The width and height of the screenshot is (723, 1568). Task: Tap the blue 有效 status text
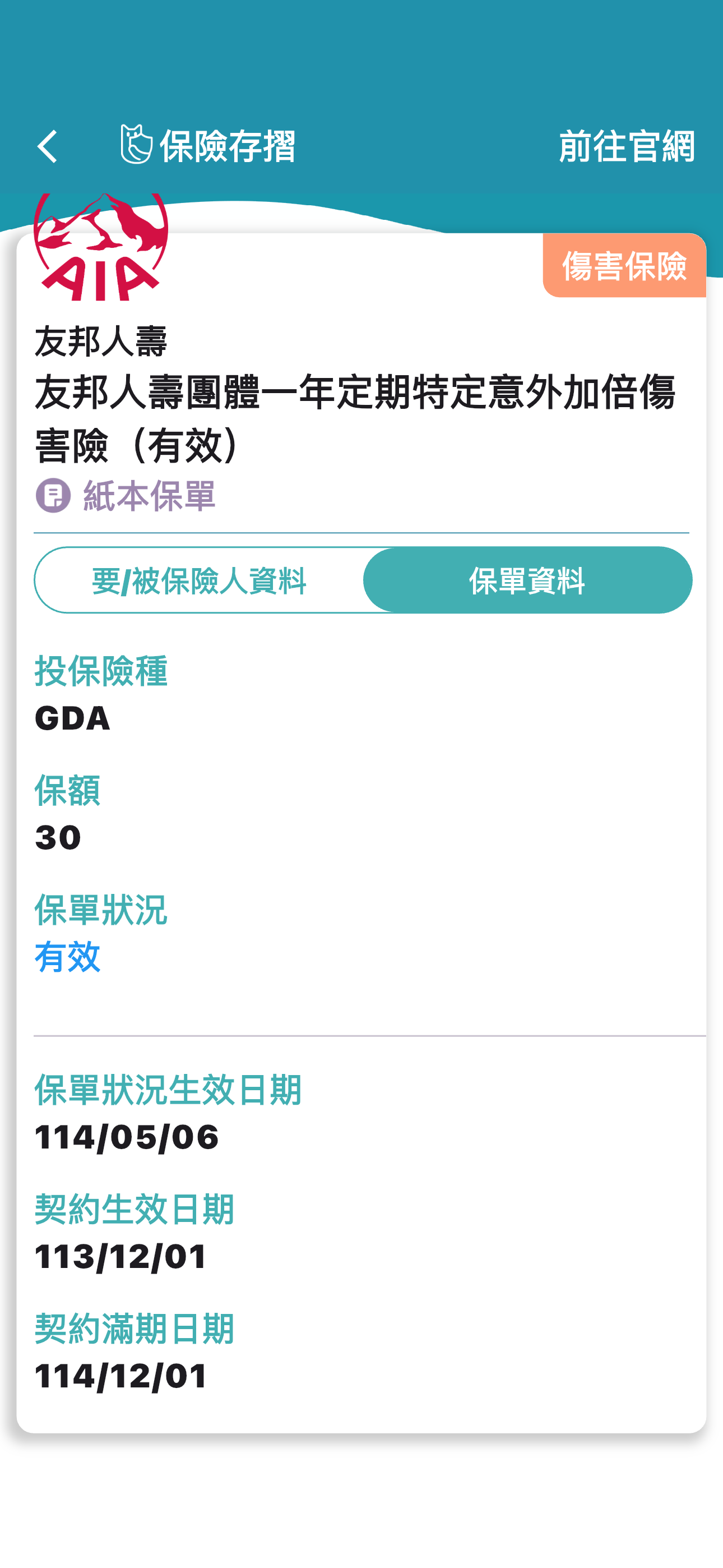(68, 957)
